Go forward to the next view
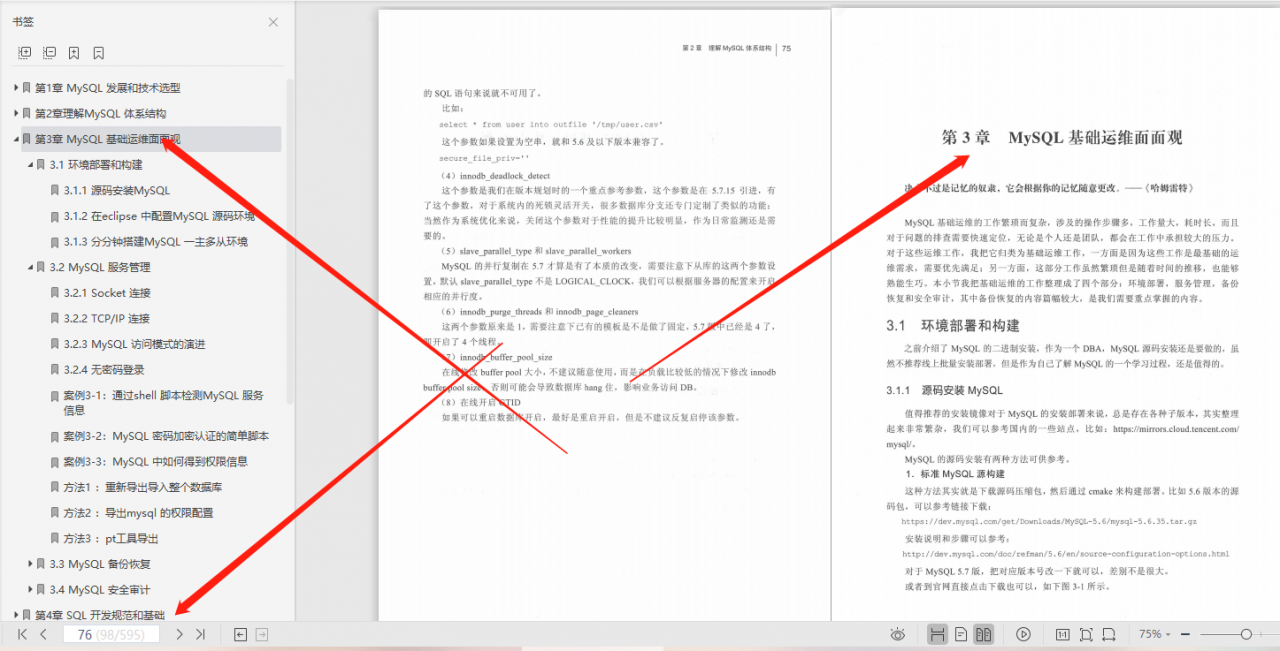This screenshot has height=651, width=1280. 262,634
